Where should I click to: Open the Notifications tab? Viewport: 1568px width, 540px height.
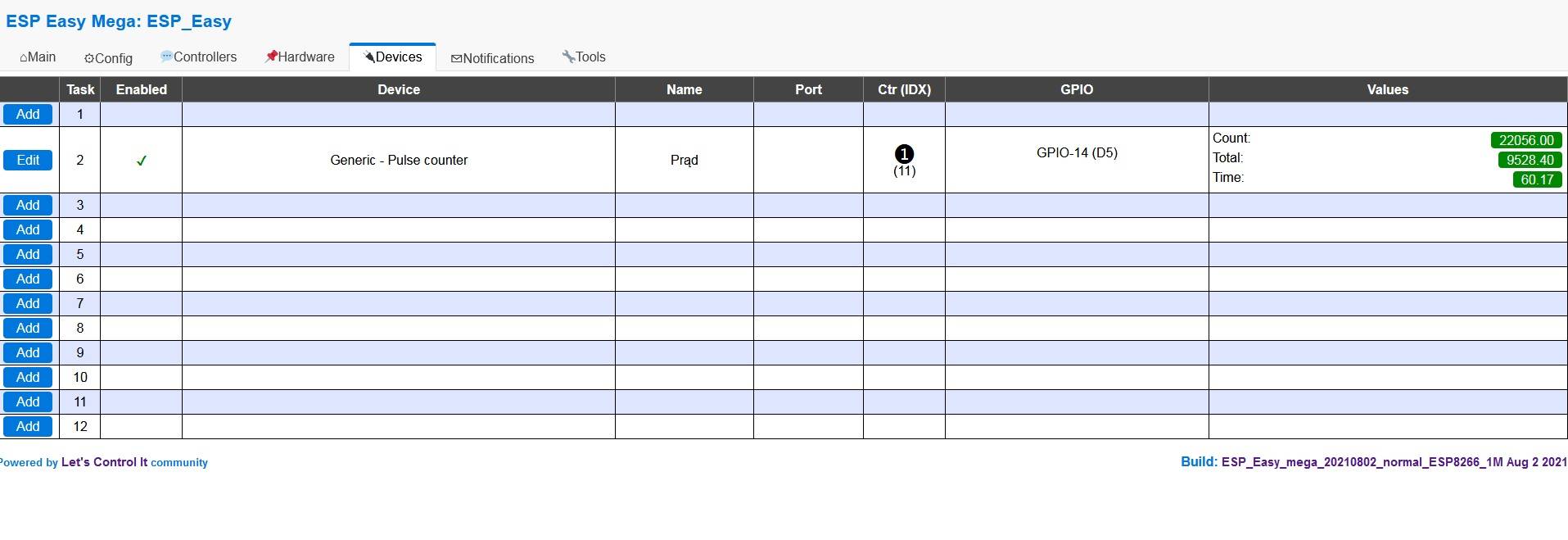click(x=492, y=58)
